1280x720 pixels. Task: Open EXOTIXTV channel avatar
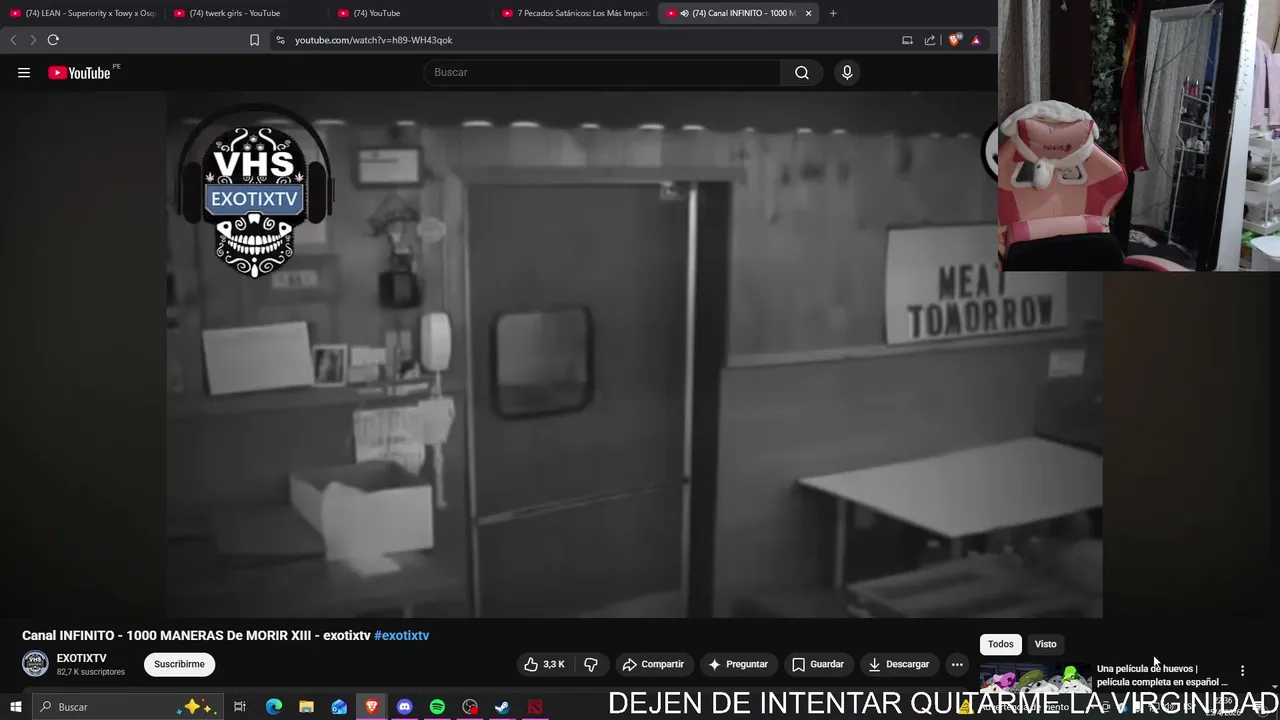pos(35,664)
